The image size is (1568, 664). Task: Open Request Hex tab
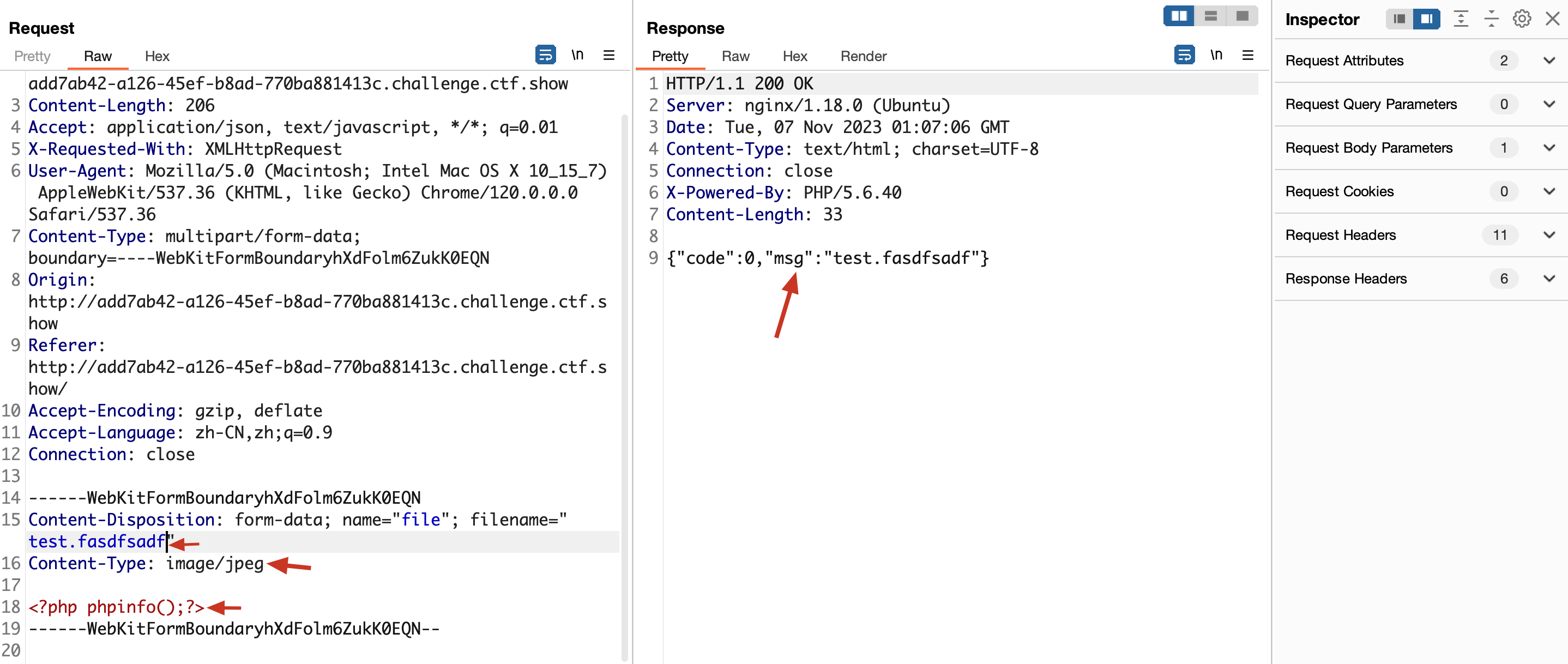(x=157, y=56)
